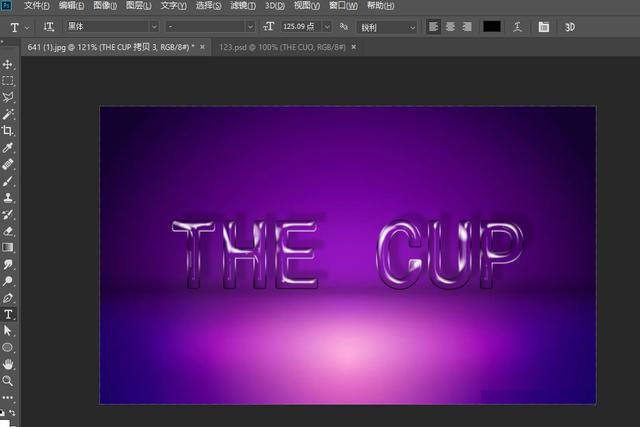The image size is (640, 427).
Task: Open the 滤镜 menu
Action: (243, 6)
